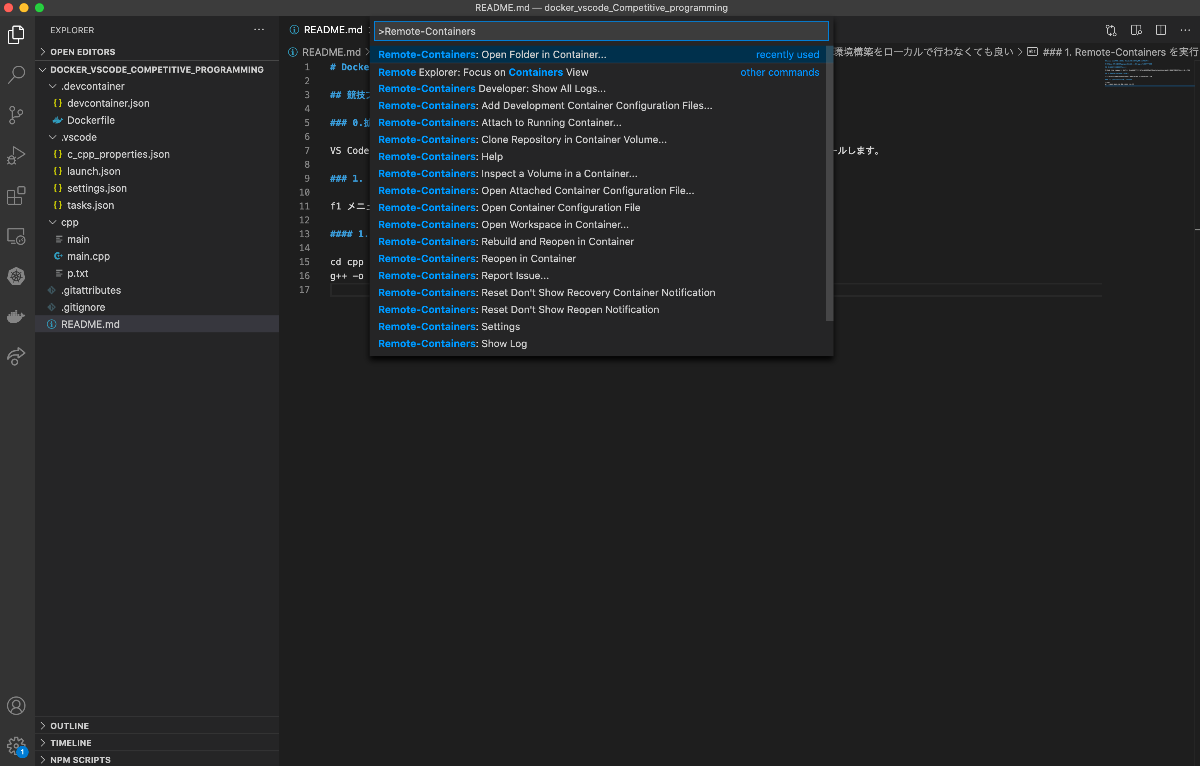Open the Live Share icon in the activity bar

click(x=16, y=356)
